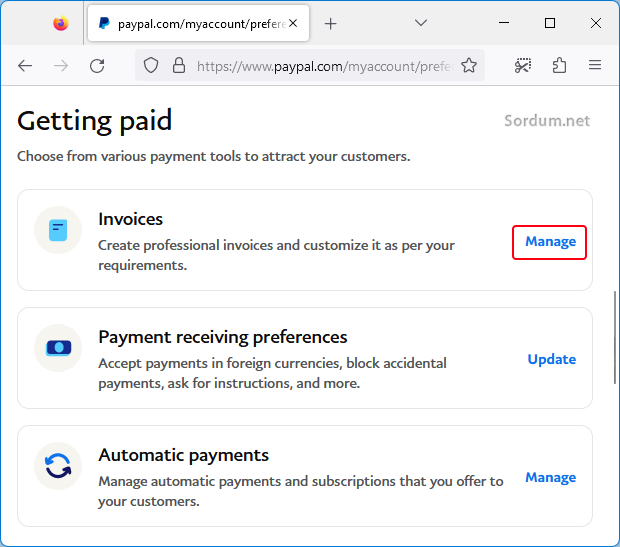Bookmark this page with star
The image size is (620, 547).
469,66
